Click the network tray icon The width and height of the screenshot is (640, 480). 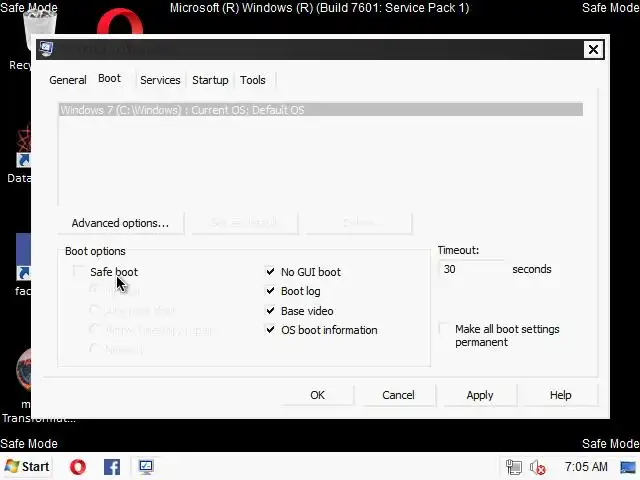point(514,467)
